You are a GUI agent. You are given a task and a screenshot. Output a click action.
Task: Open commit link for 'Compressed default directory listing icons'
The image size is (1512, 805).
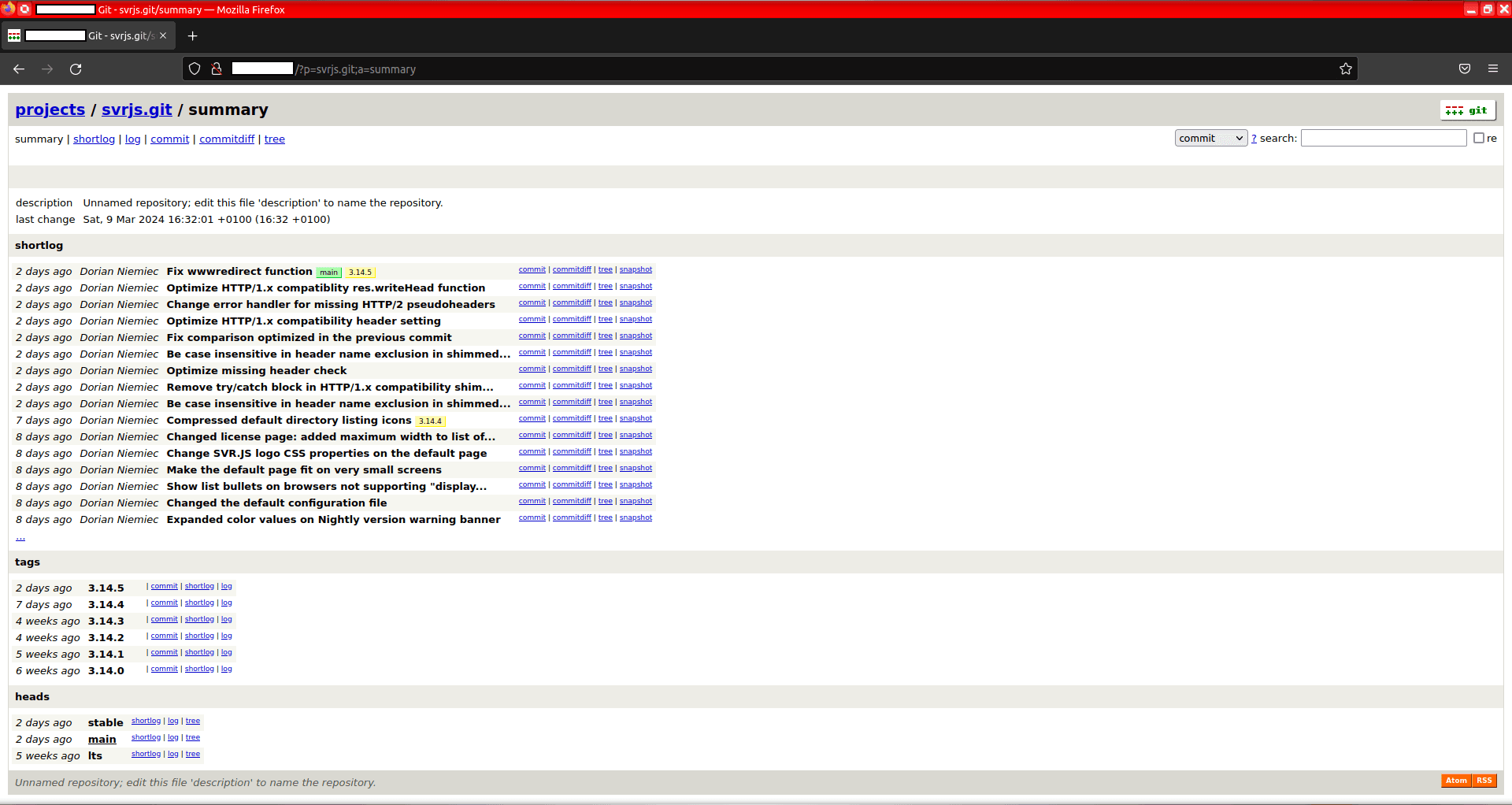point(532,418)
